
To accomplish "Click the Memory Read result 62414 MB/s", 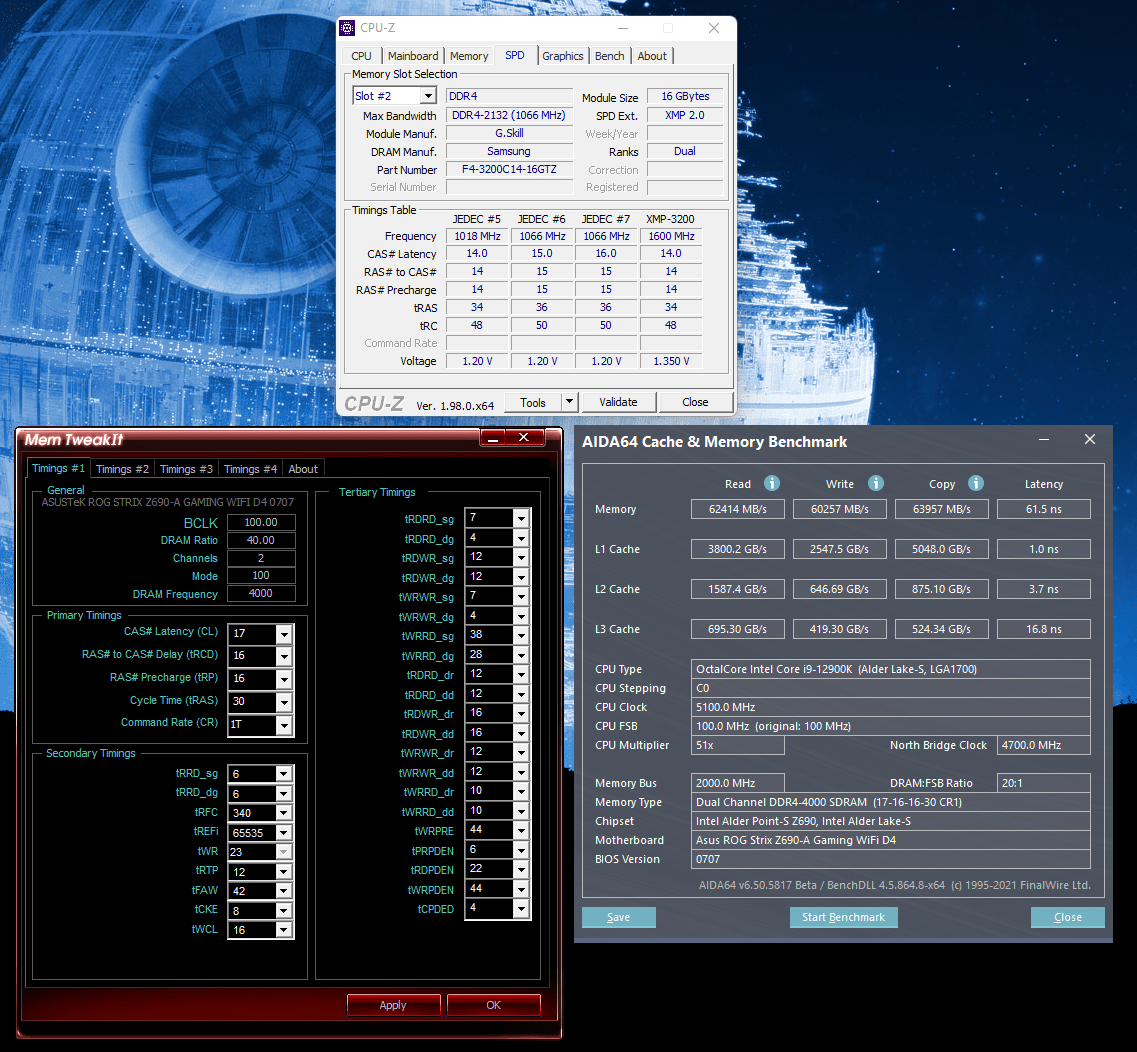I will [737, 509].
